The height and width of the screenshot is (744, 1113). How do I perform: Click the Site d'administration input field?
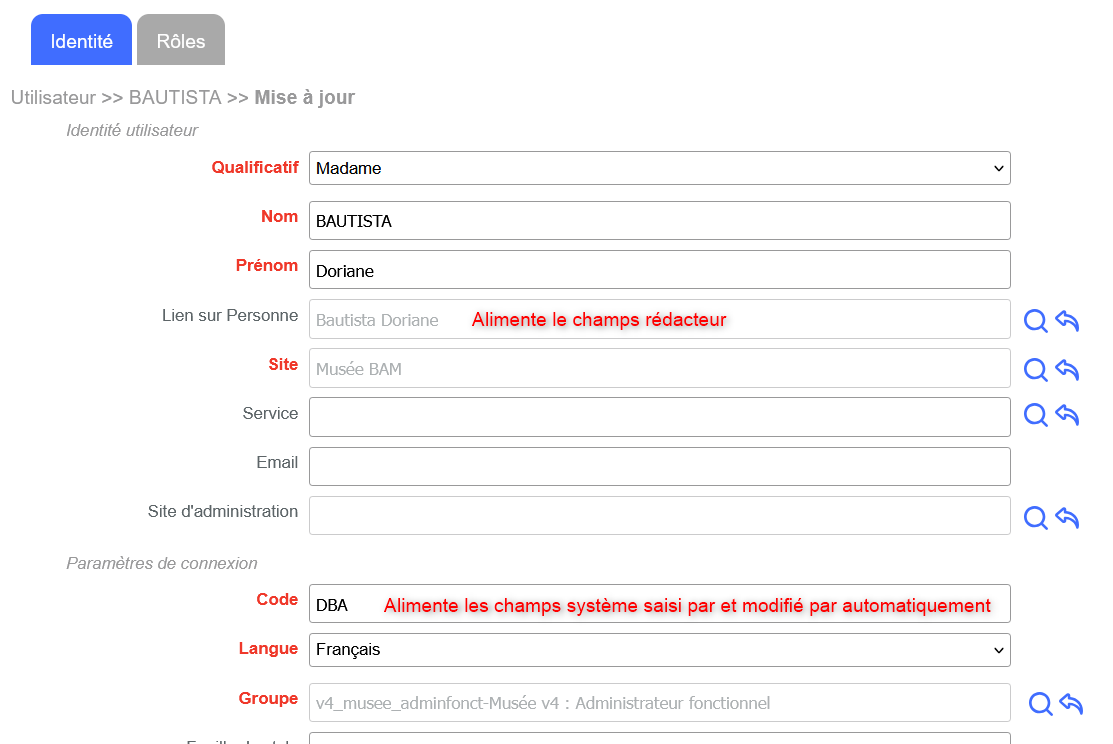point(659,515)
